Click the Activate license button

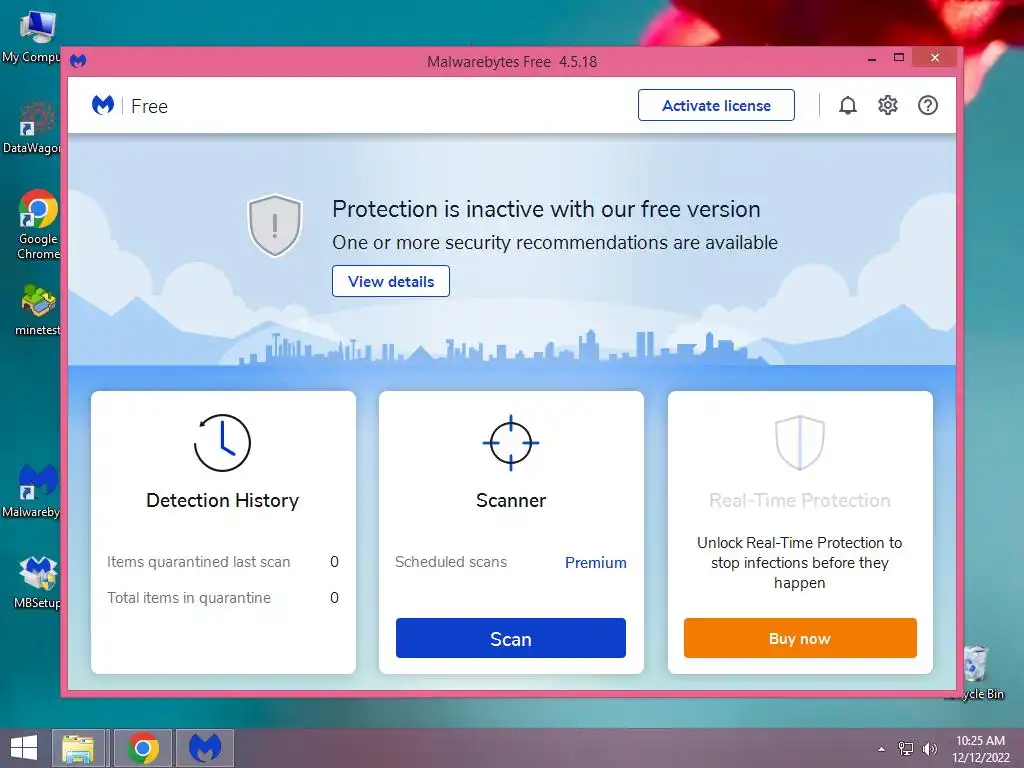[x=716, y=105]
